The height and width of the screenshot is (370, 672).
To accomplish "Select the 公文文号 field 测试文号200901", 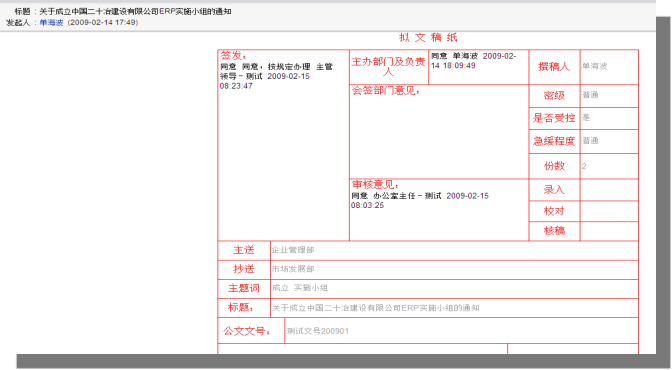I will point(462,331).
